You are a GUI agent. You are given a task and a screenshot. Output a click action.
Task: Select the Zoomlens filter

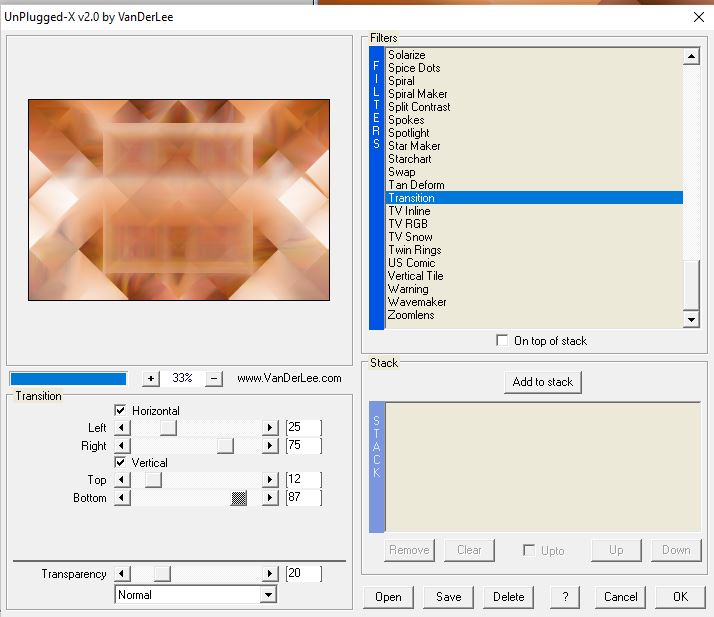pyautogui.click(x=534, y=315)
